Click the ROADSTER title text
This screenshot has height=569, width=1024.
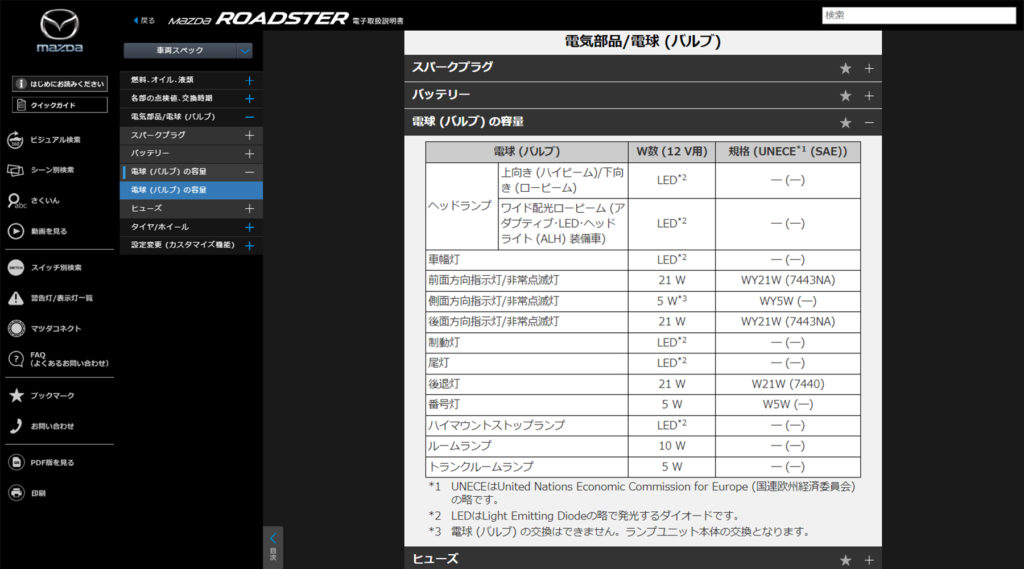[281, 19]
